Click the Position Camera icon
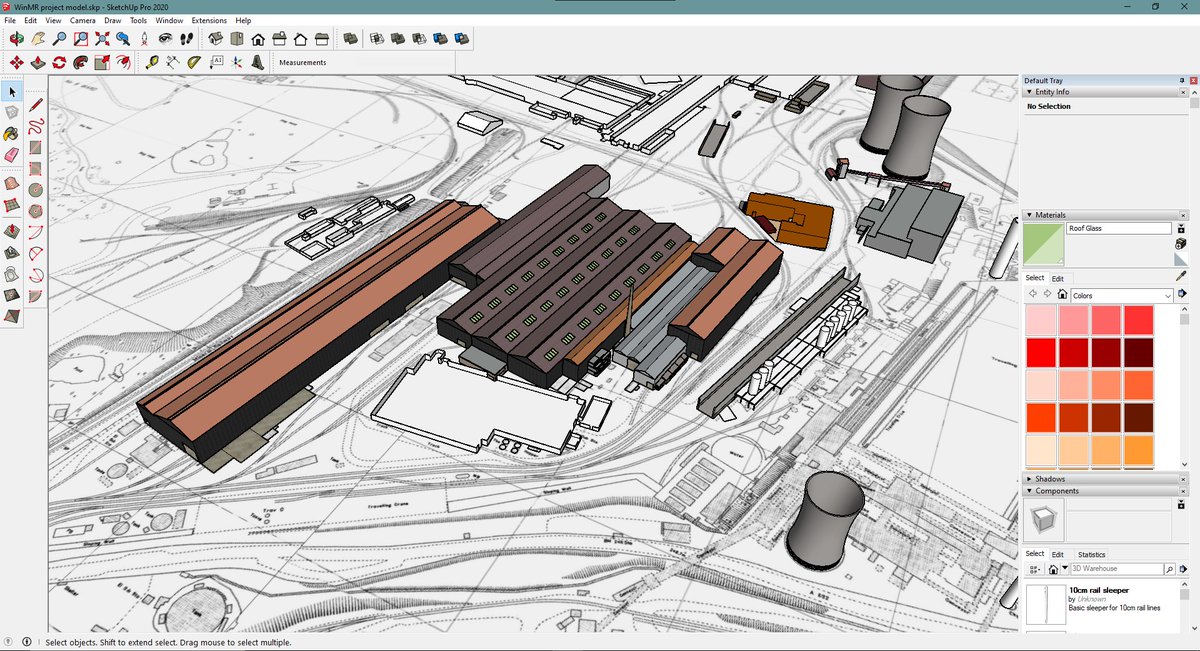The height and width of the screenshot is (651, 1200). click(144, 39)
